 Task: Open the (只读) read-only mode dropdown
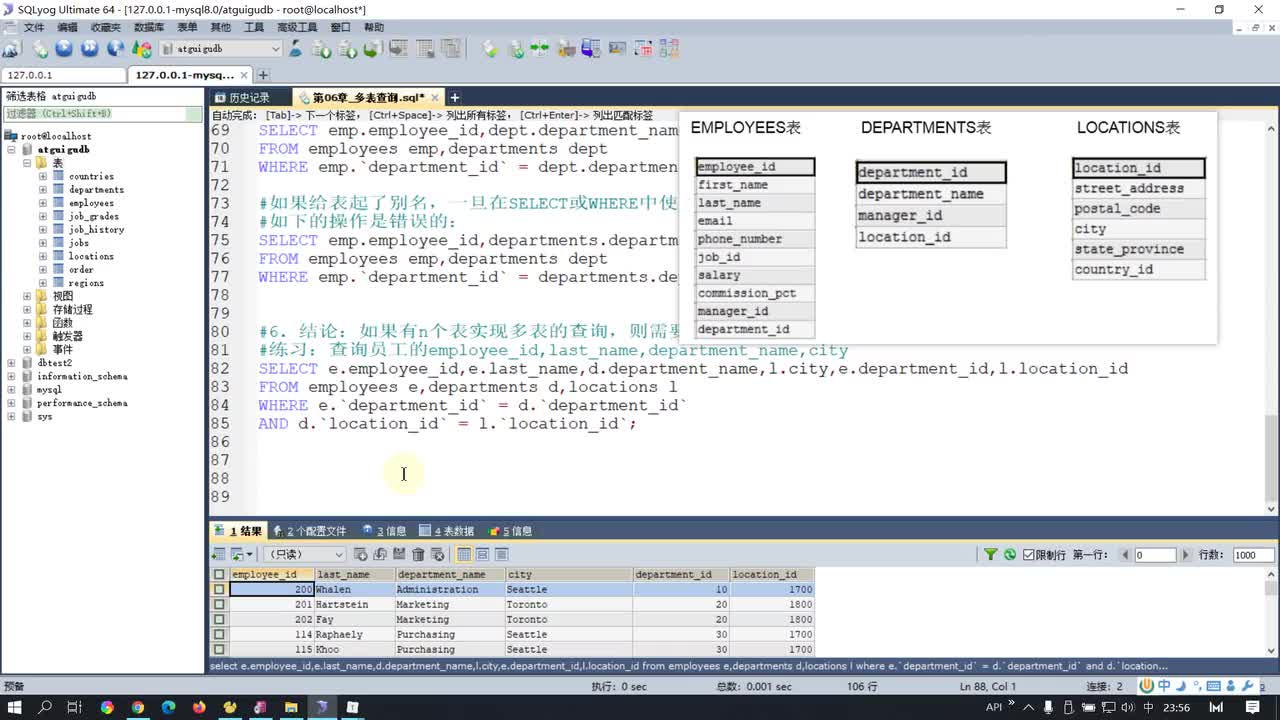[x=303, y=554]
